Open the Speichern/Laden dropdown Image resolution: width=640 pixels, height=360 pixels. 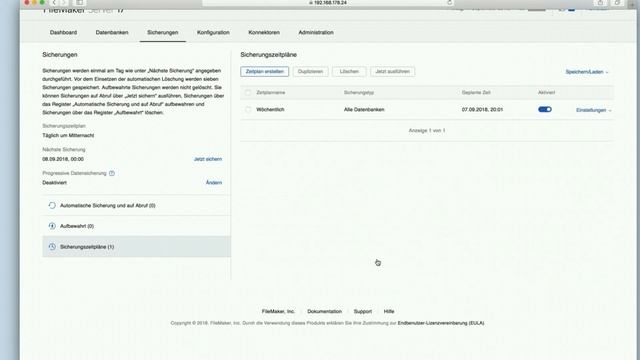coord(587,72)
